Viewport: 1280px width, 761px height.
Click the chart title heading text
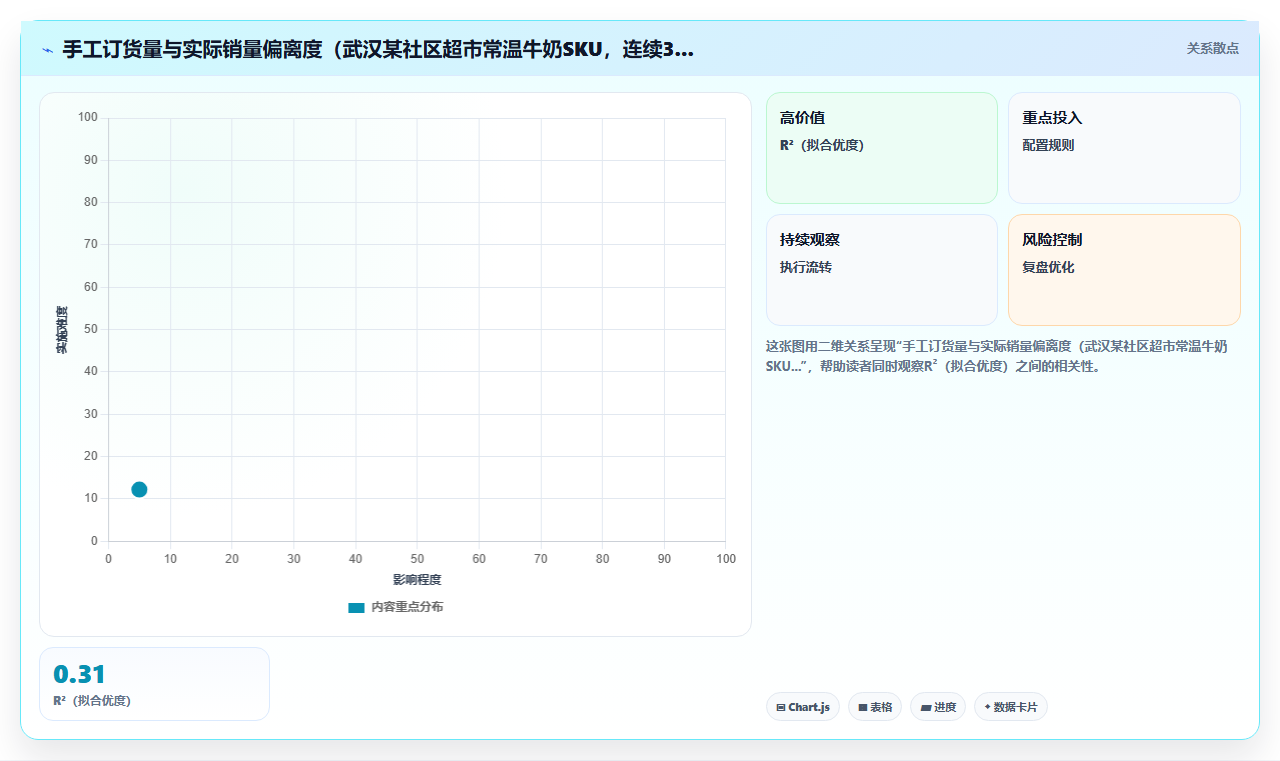(x=378, y=49)
